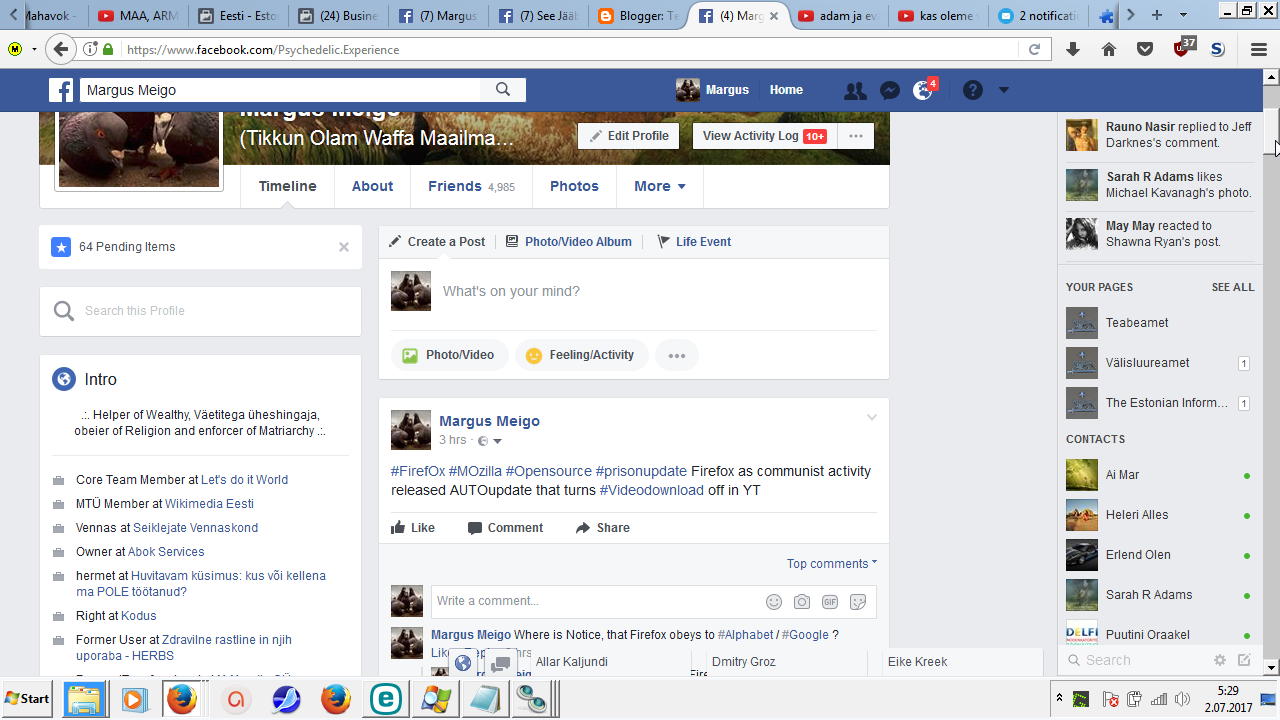Open more composer options ellipsis
Screen dimensions: 1280x720
click(x=677, y=355)
